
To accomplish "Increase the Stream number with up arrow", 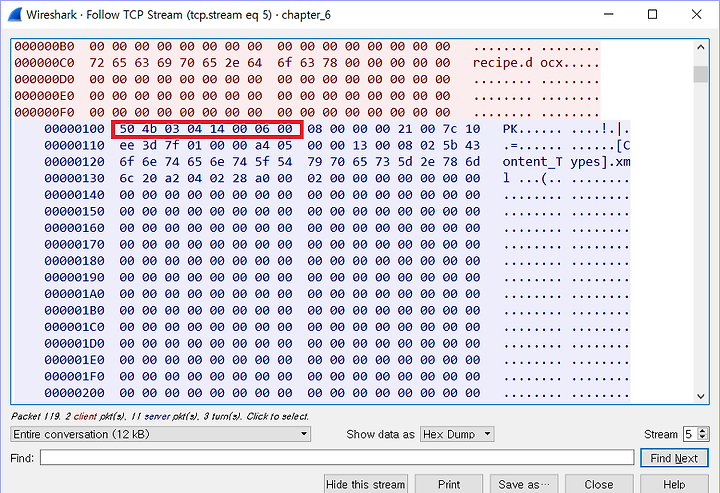I will pyautogui.click(x=703, y=431).
